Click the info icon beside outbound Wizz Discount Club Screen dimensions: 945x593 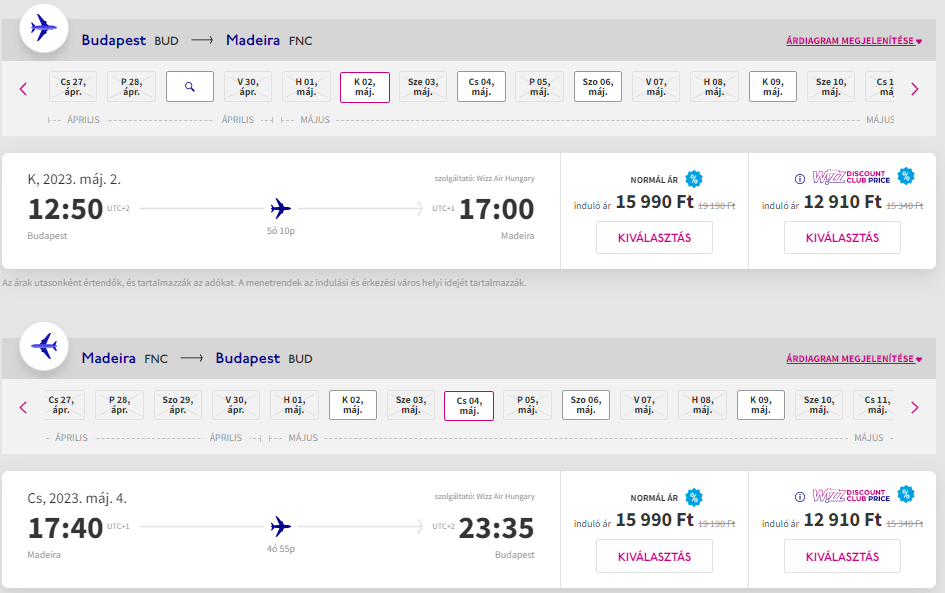(799, 179)
